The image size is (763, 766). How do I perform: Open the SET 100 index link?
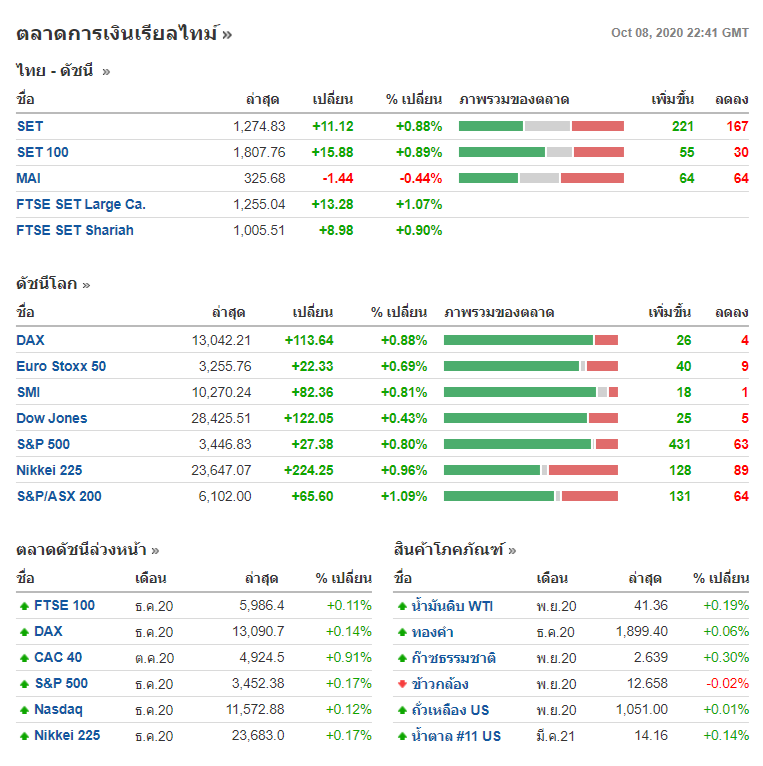point(43,152)
